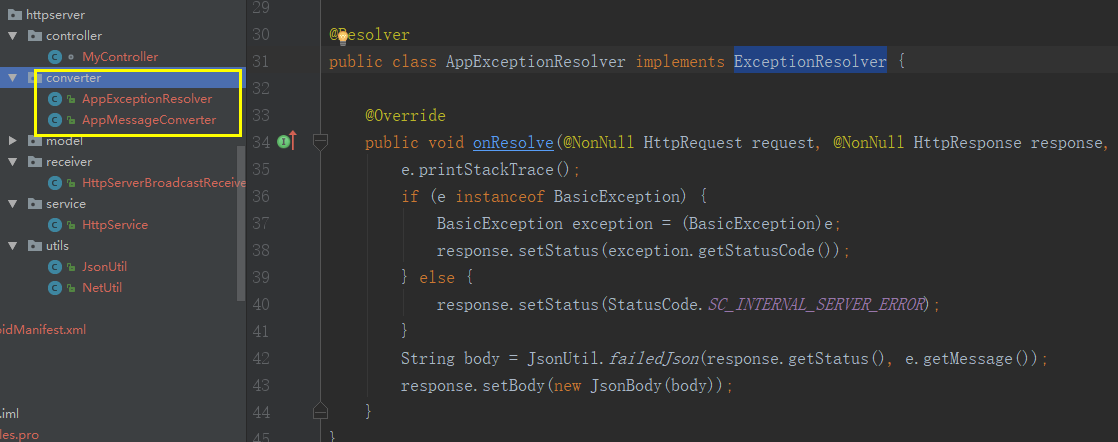The image size is (1118, 442).
Task: Collapse the converter folder arrow
Action: coord(13,78)
